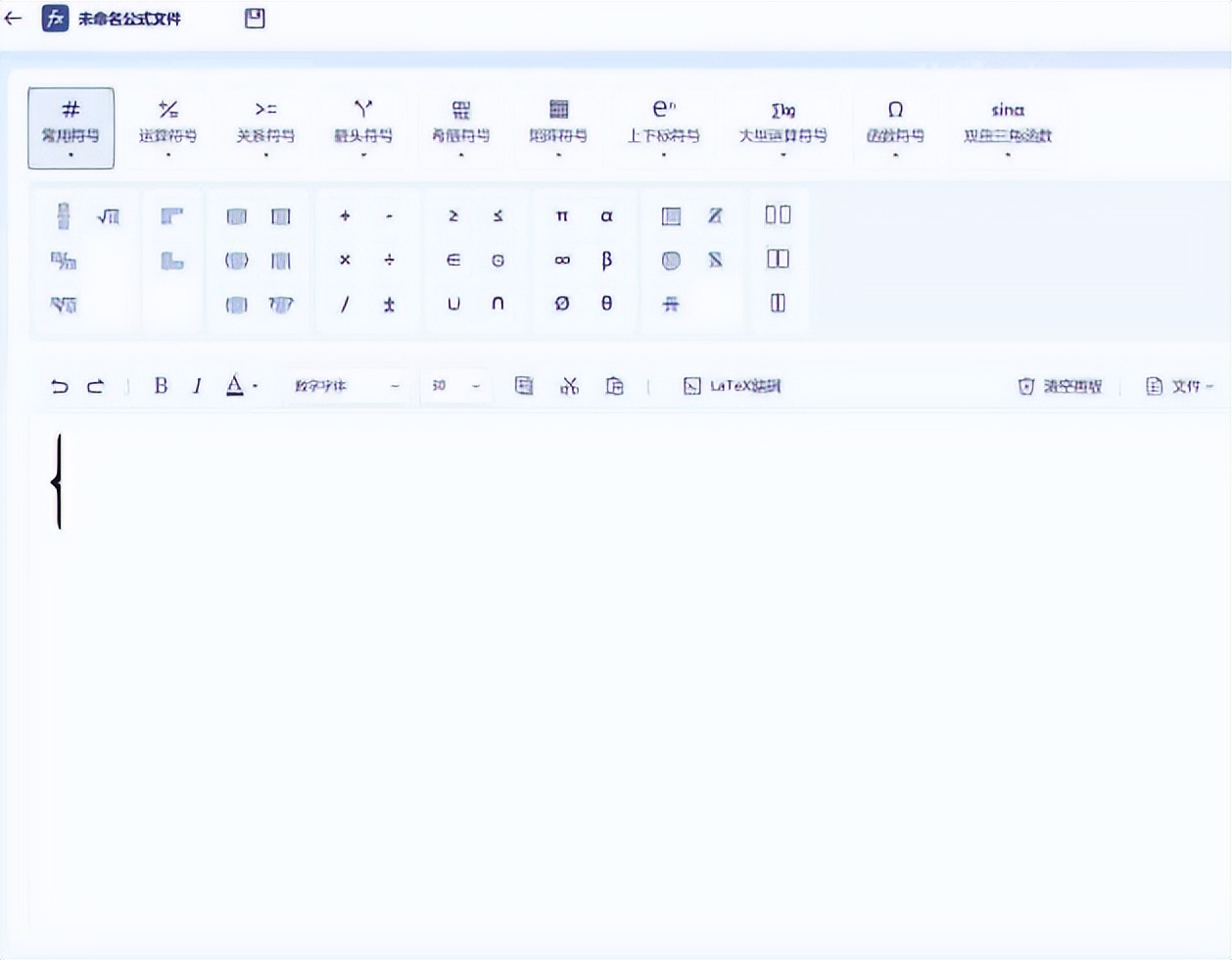Click the 清空画板 clear button
This screenshot has width=1232, height=960.
[1060, 385]
